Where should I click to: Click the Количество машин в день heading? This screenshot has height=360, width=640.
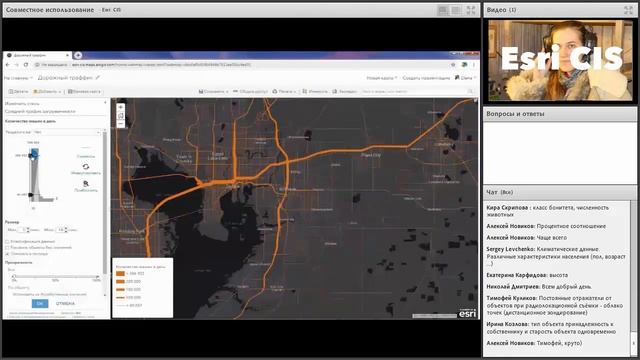(x=30, y=121)
